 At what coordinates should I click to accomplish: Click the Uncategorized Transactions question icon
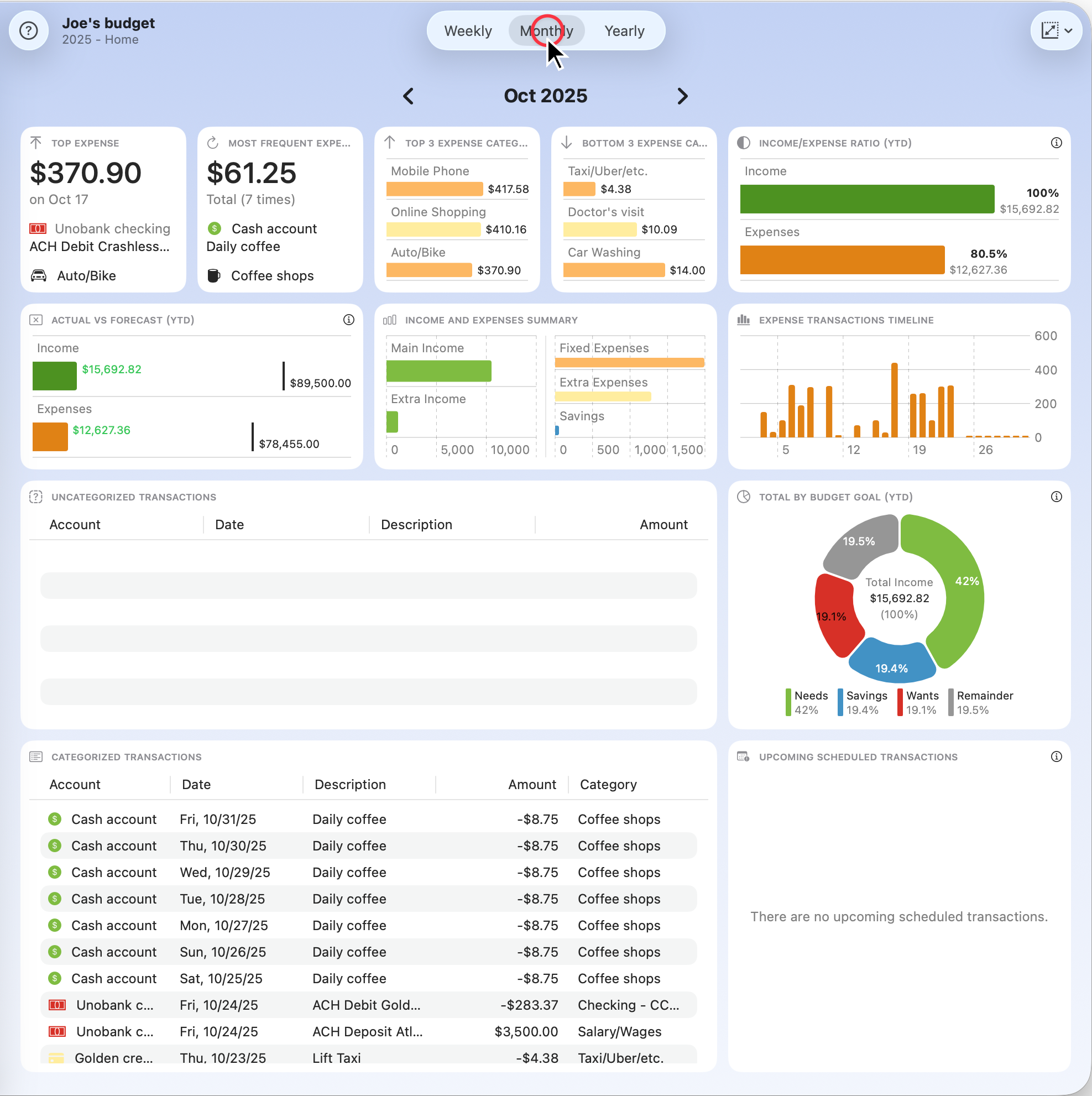coord(36,497)
